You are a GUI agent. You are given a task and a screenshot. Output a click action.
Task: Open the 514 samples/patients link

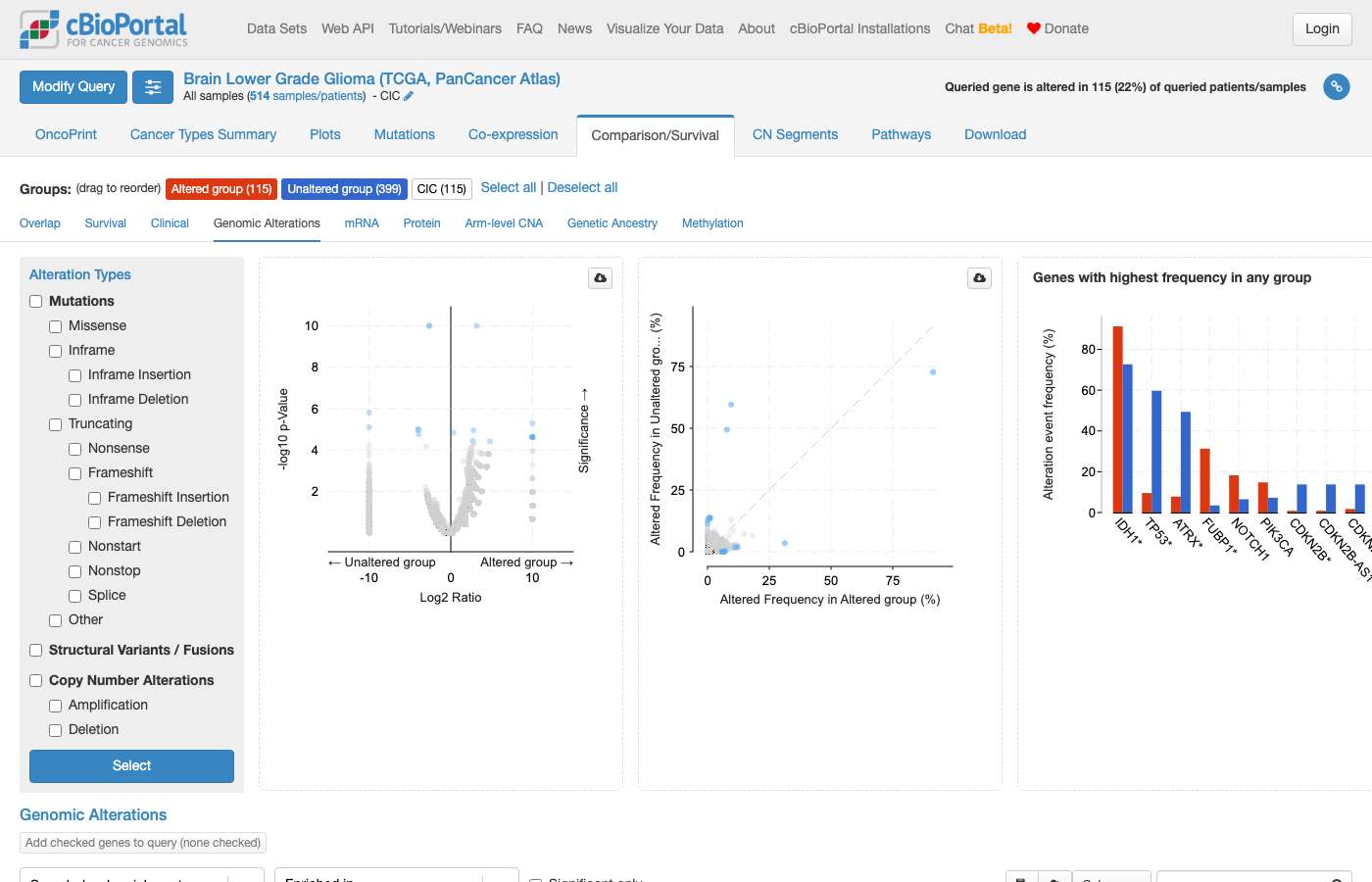tap(307, 96)
